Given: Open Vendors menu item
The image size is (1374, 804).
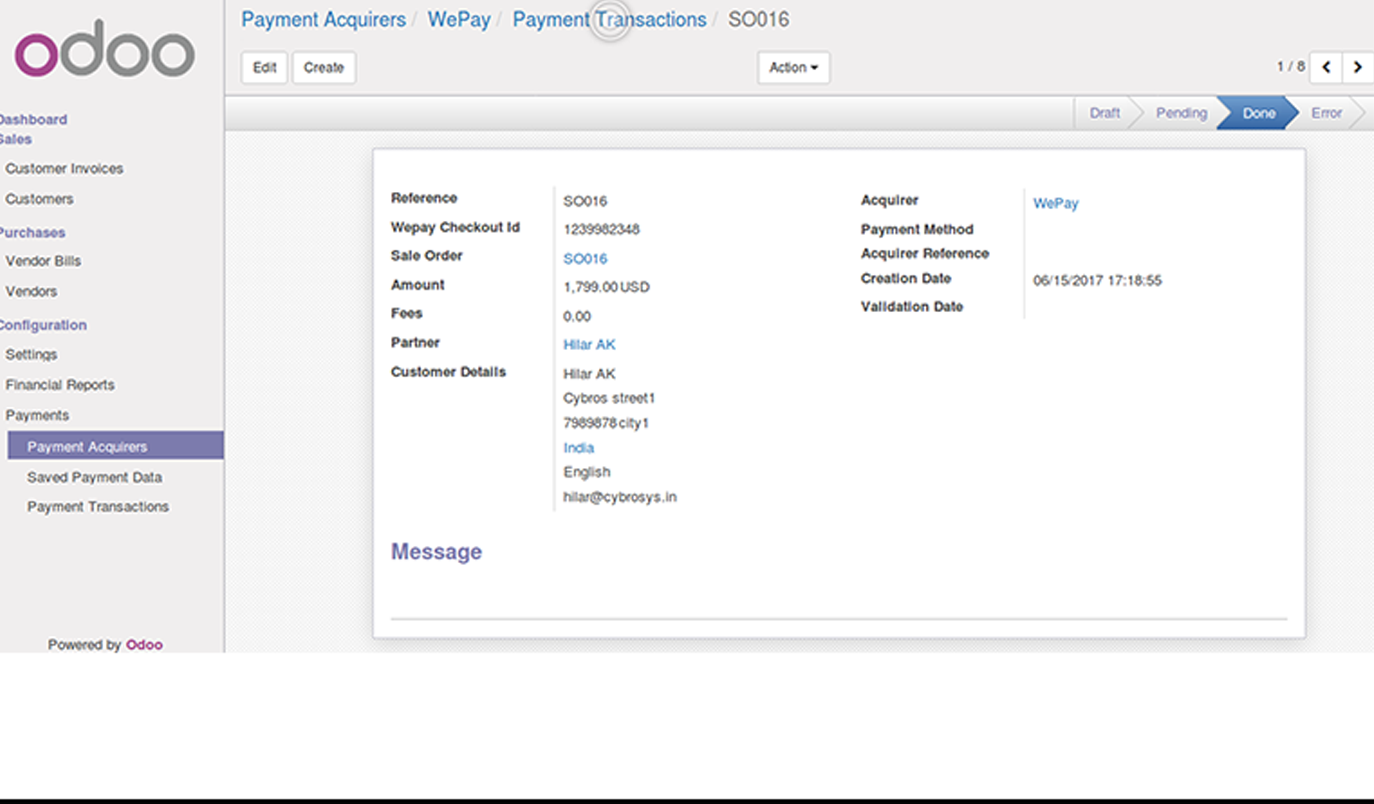Looking at the screenshot, I should 31,291.
